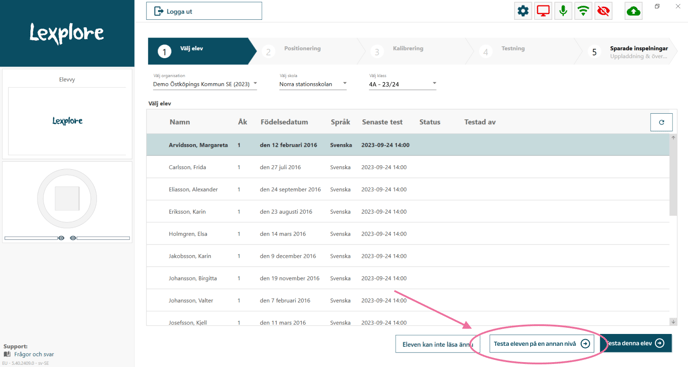Open the Välj organisation dropdown
Image resolution: width=688 pixels, height=367 pixels.
tap(205, 84)
